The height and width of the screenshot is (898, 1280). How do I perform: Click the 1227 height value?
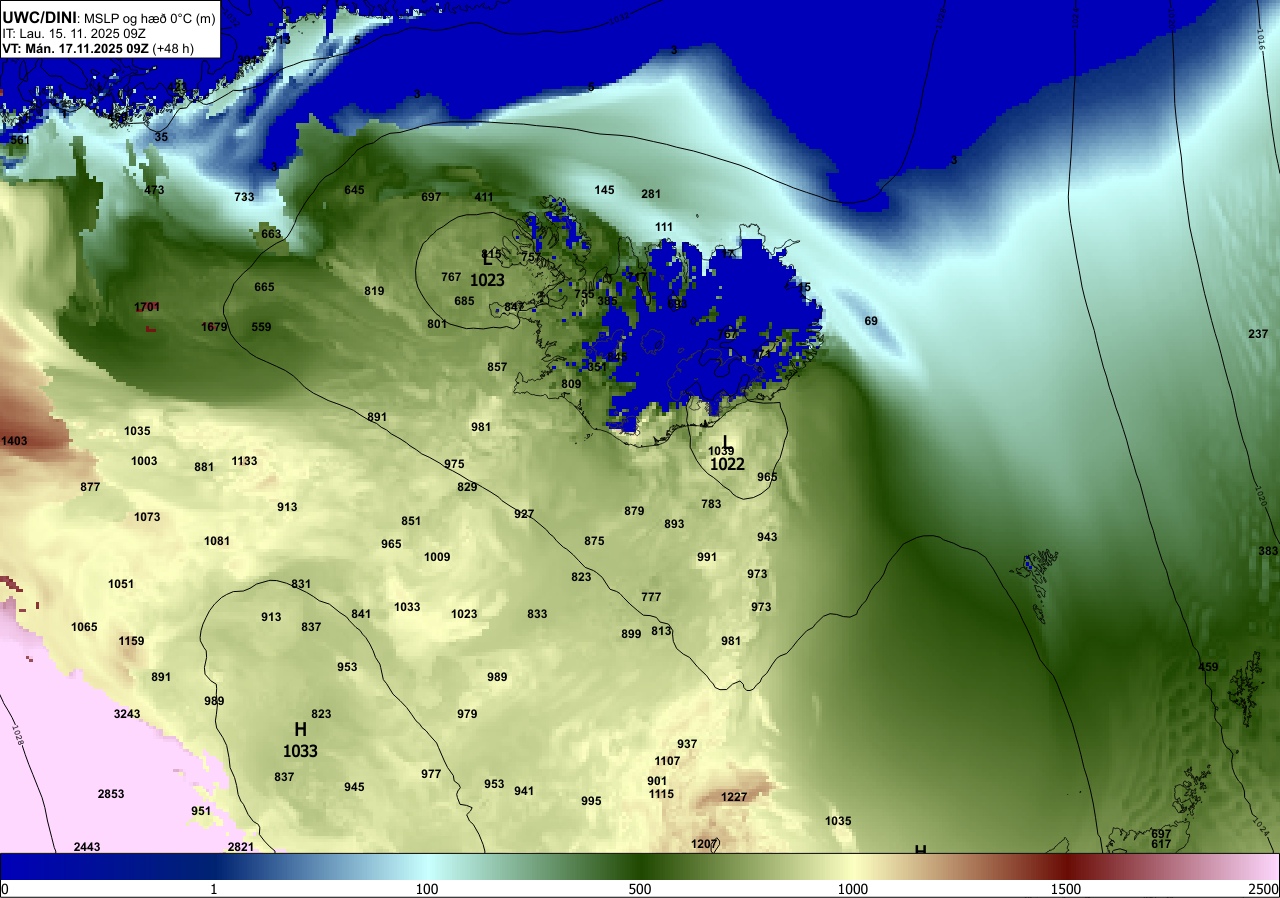(x=734, y=797)
